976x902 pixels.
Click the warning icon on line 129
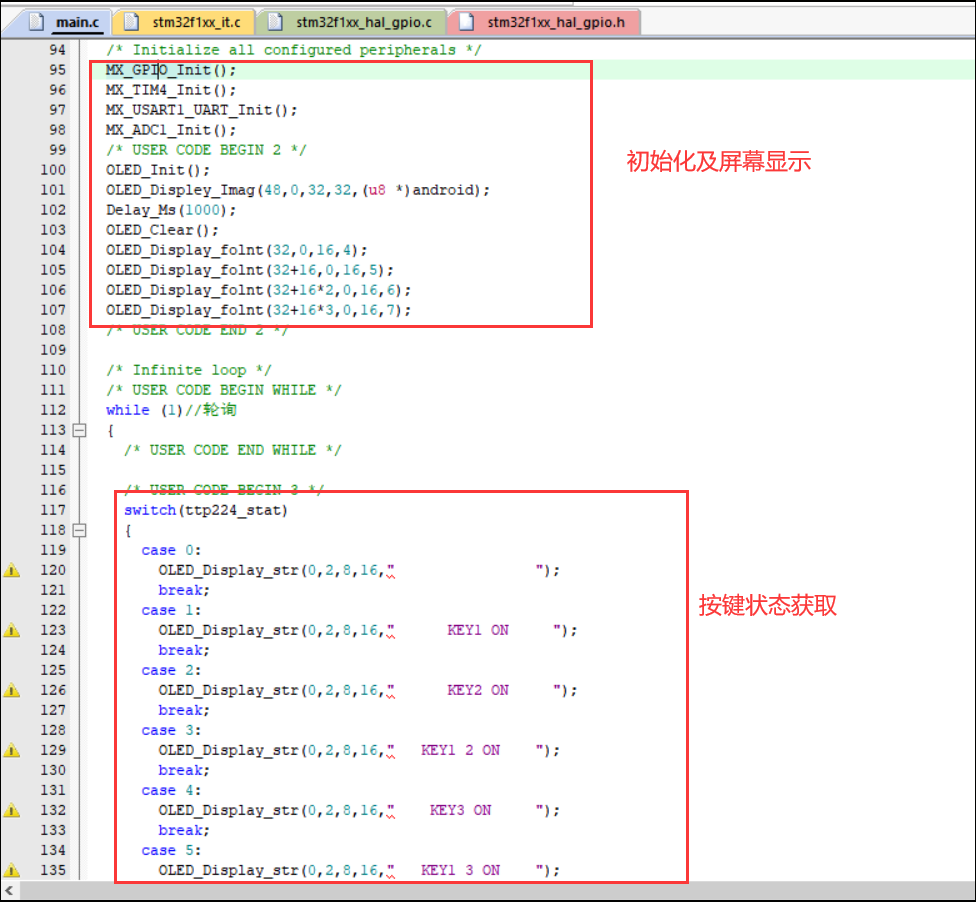tap(12, 750)
